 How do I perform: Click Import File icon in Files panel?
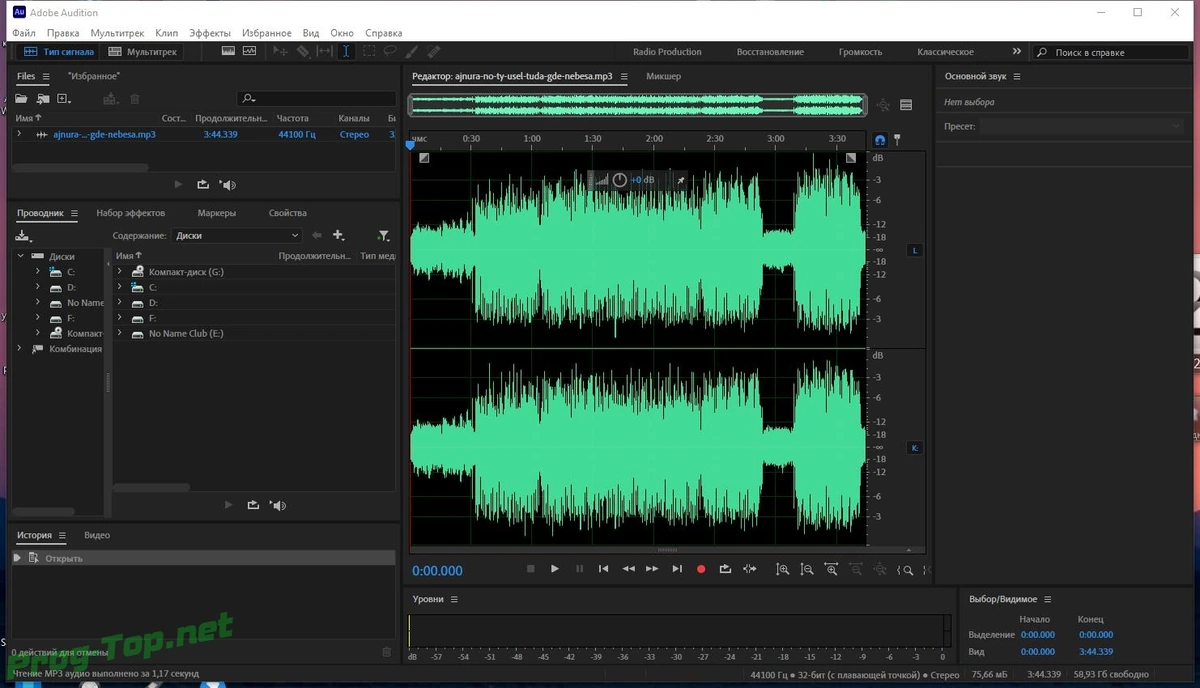point(43,99)
